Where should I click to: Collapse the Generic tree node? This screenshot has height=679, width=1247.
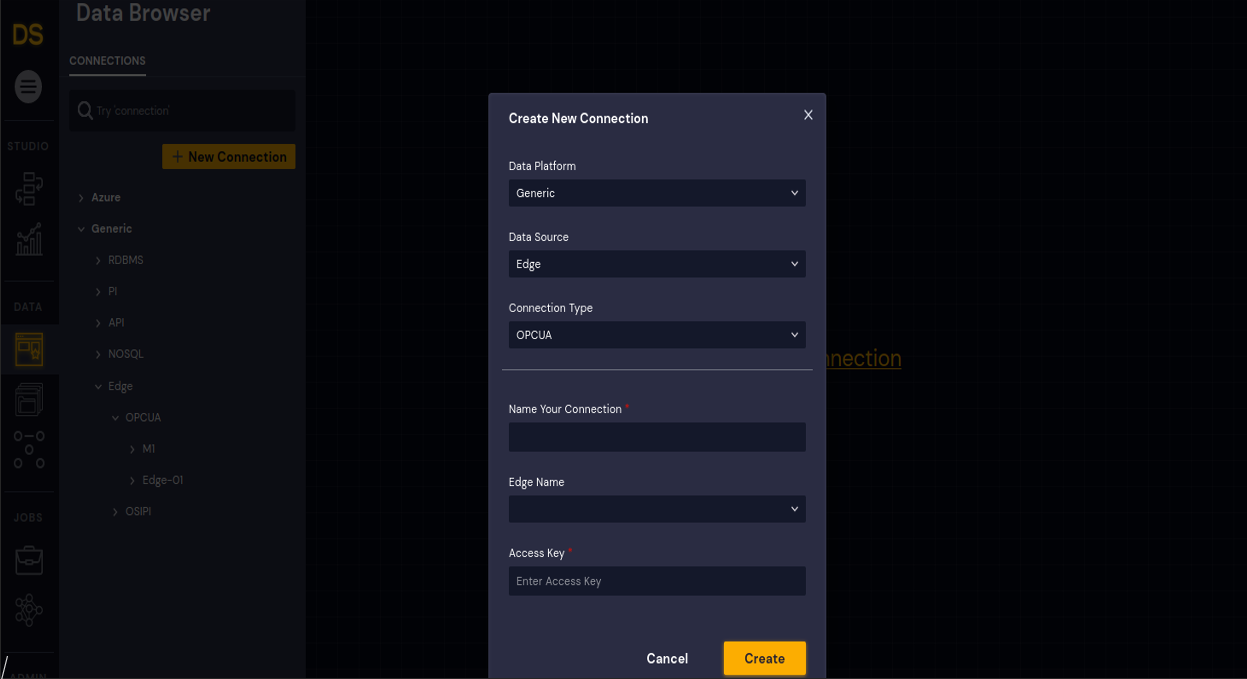[81, 229]
